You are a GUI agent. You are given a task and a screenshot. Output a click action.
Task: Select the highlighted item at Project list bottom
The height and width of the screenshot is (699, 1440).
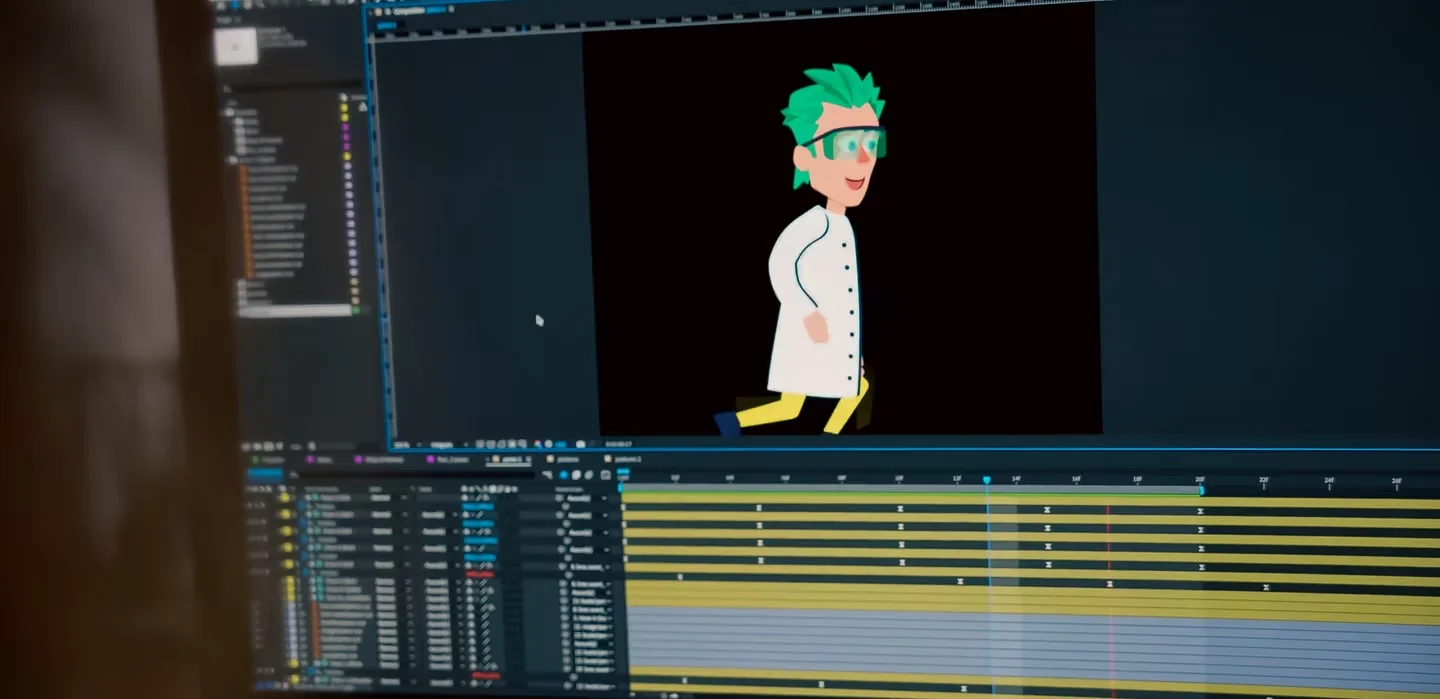click(295, 311)
